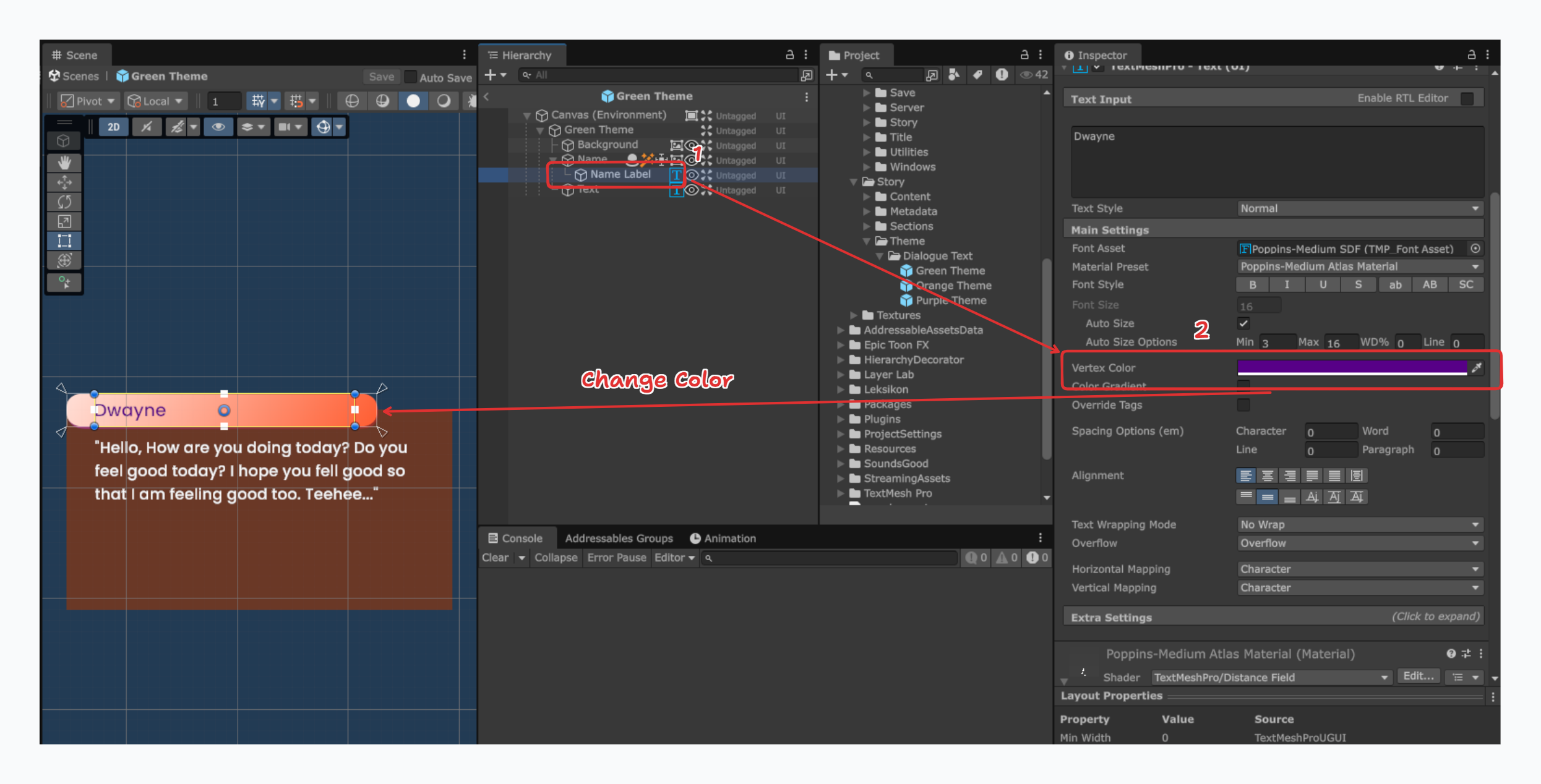The height and width of the screenshot is (784, 1541).
Task: Toggle scene visibility eye for Name Label
Action: [692, 175]
